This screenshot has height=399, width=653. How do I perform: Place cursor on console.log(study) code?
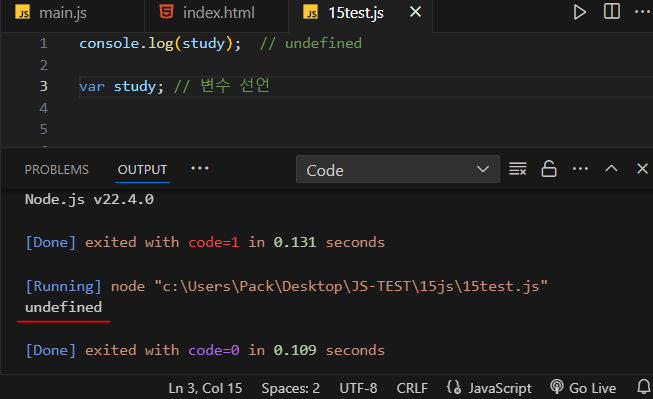tap(160, 43)
